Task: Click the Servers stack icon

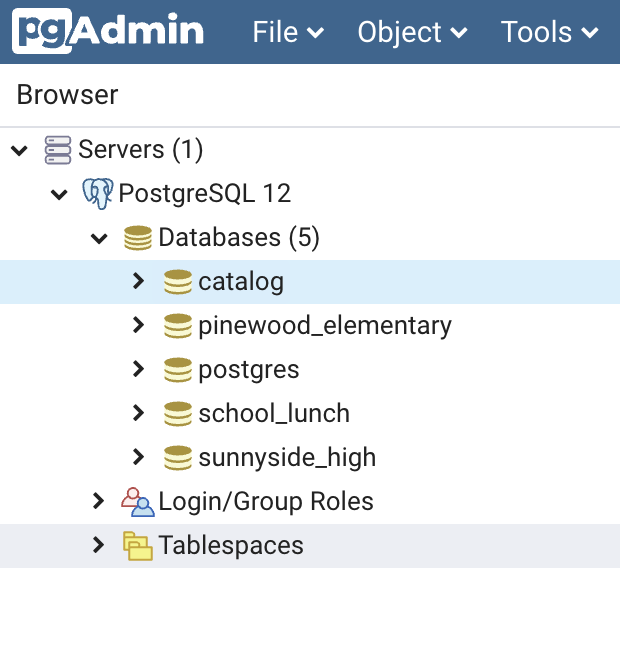Action: pyautogui.click(x=58, y=150)
